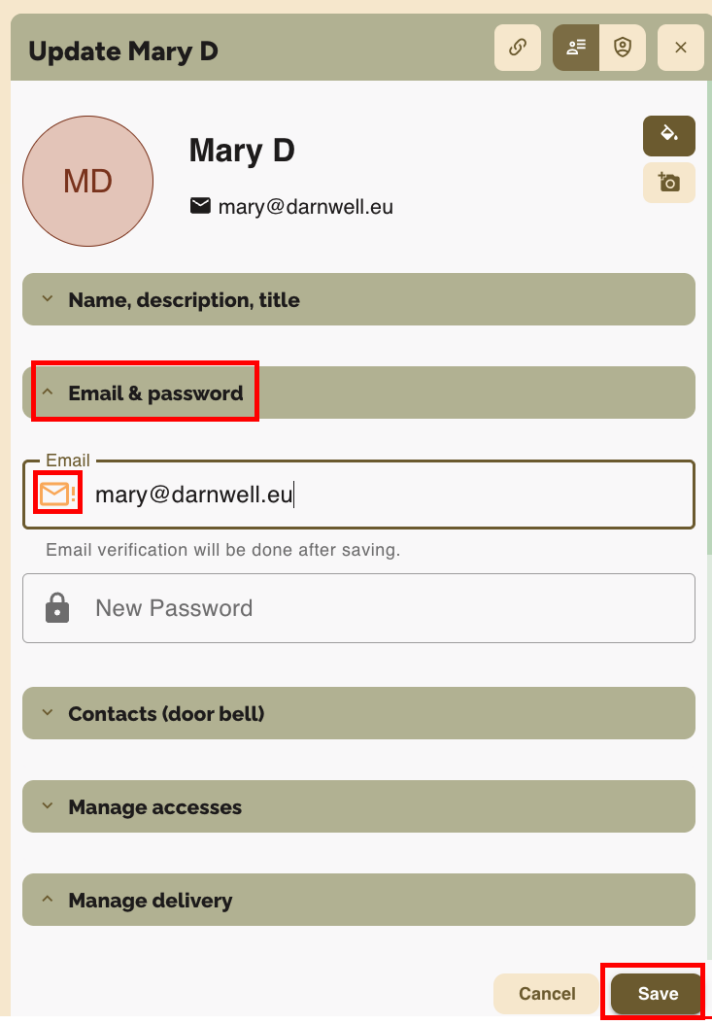Expand the Contacts (door bell) section
Screen dimensions: 712x1024
click(x=358, y=714)
